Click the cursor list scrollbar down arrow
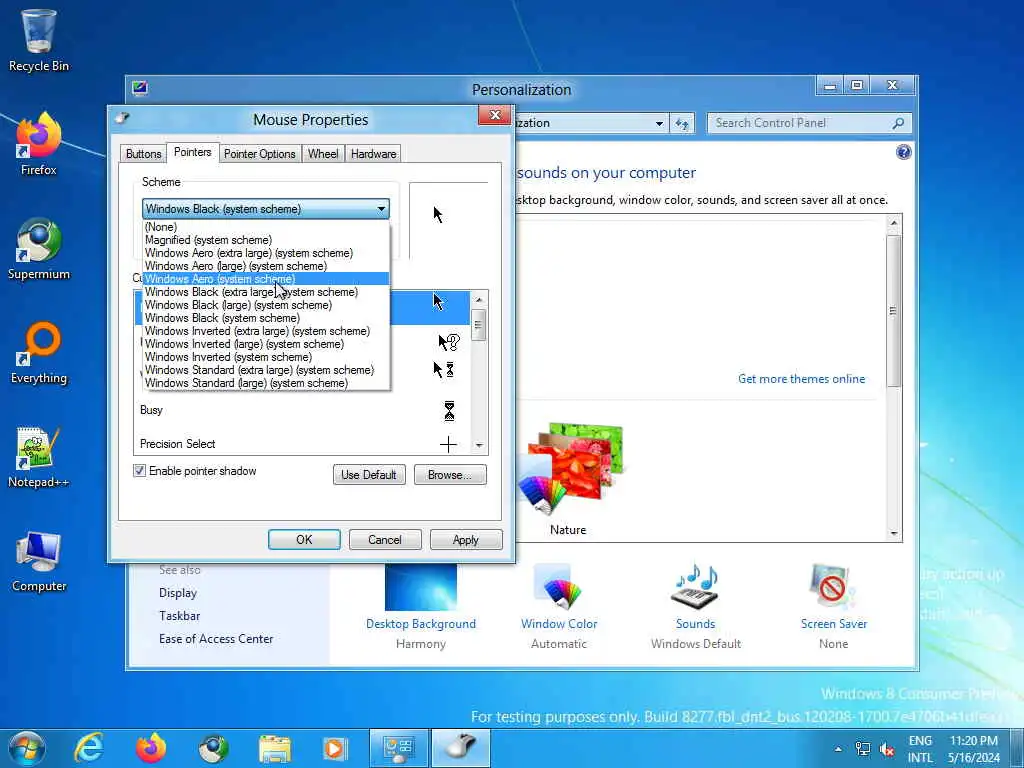 (x=479, y=445)
